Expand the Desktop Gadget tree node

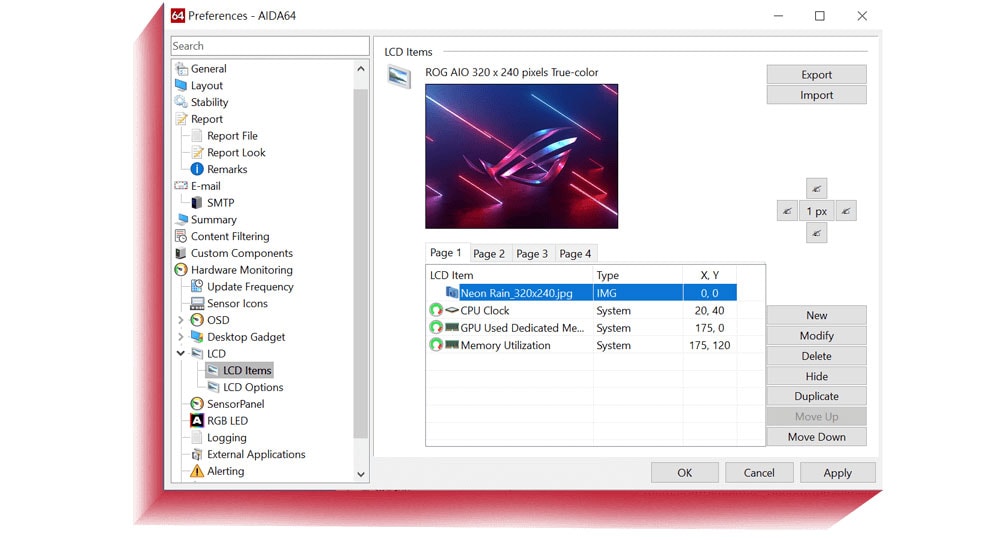[180, 337]
